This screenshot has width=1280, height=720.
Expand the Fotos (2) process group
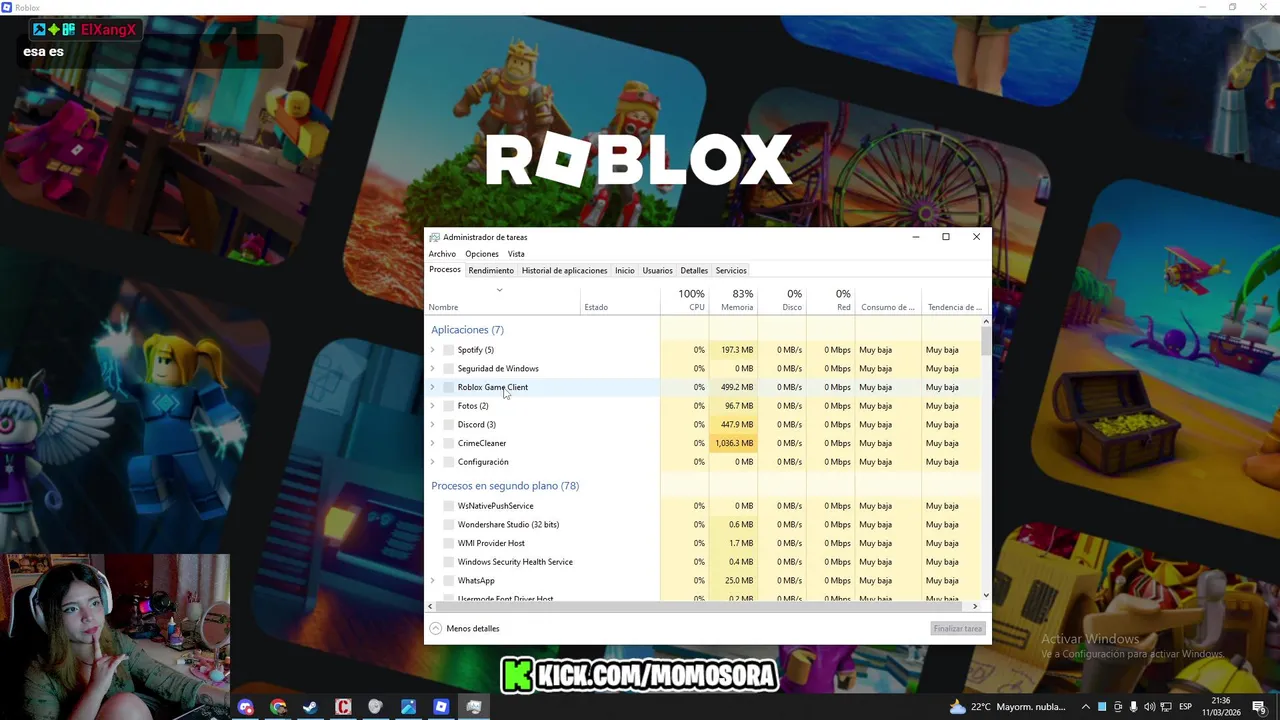coord(433,406)
